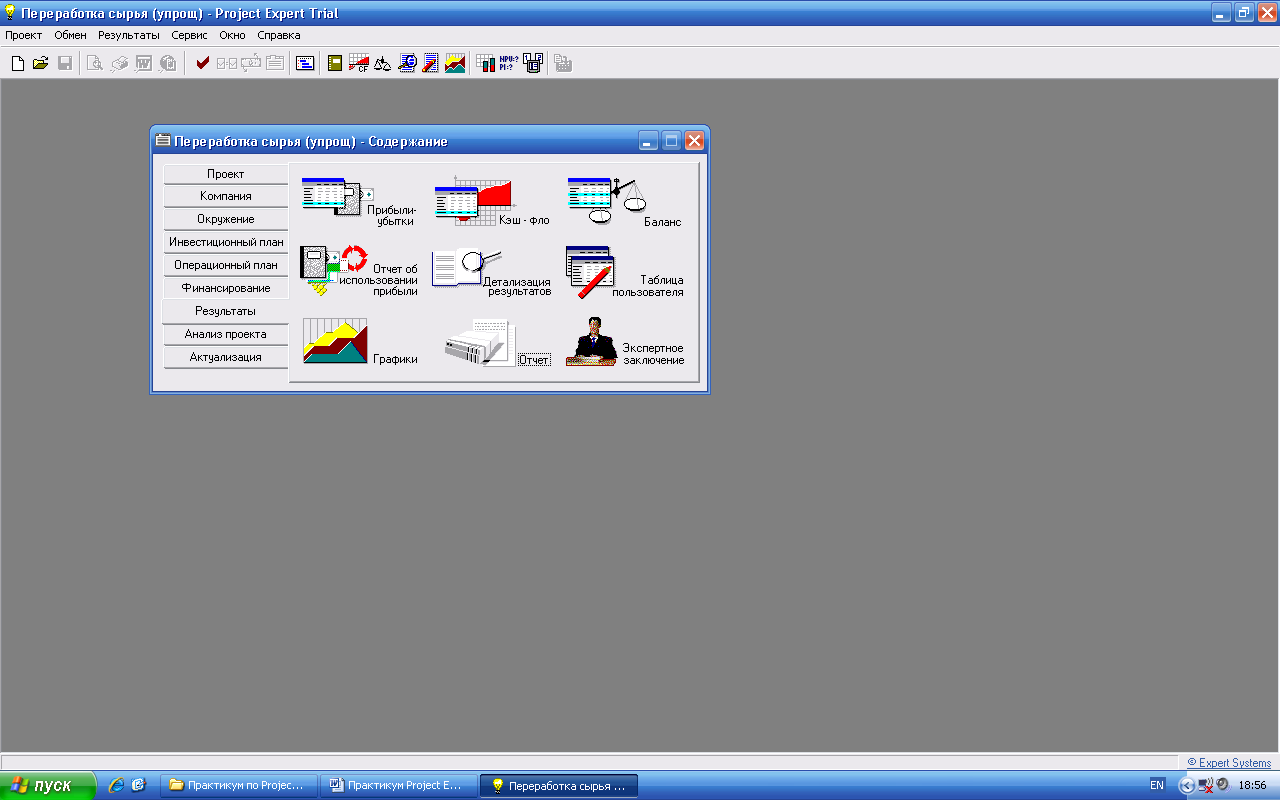This screenshot has height=800, width=1280.
Task: Click the magnifier details toolbar icon
Action: [407, 63]
